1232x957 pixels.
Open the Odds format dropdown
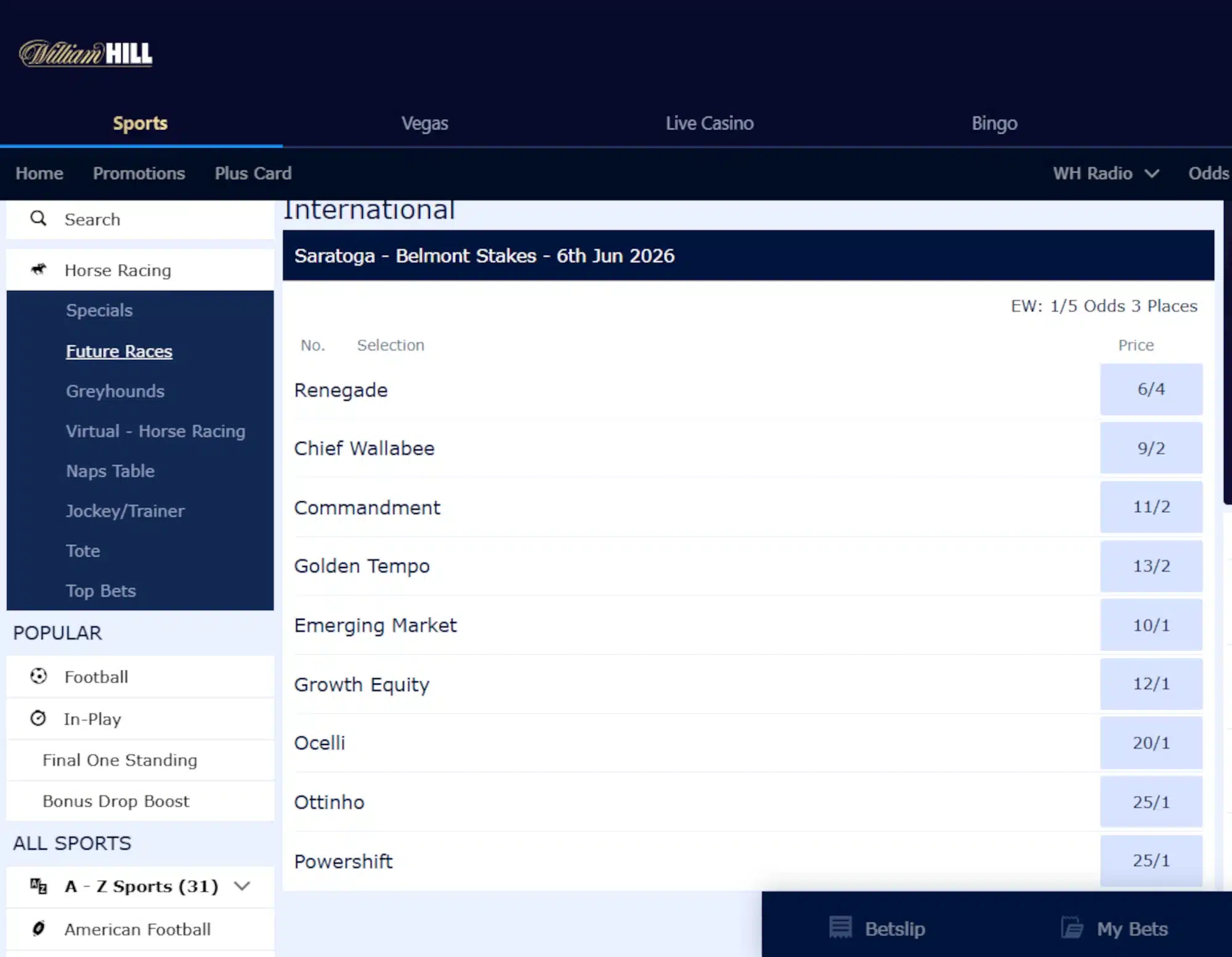[x=1209, y=174]
